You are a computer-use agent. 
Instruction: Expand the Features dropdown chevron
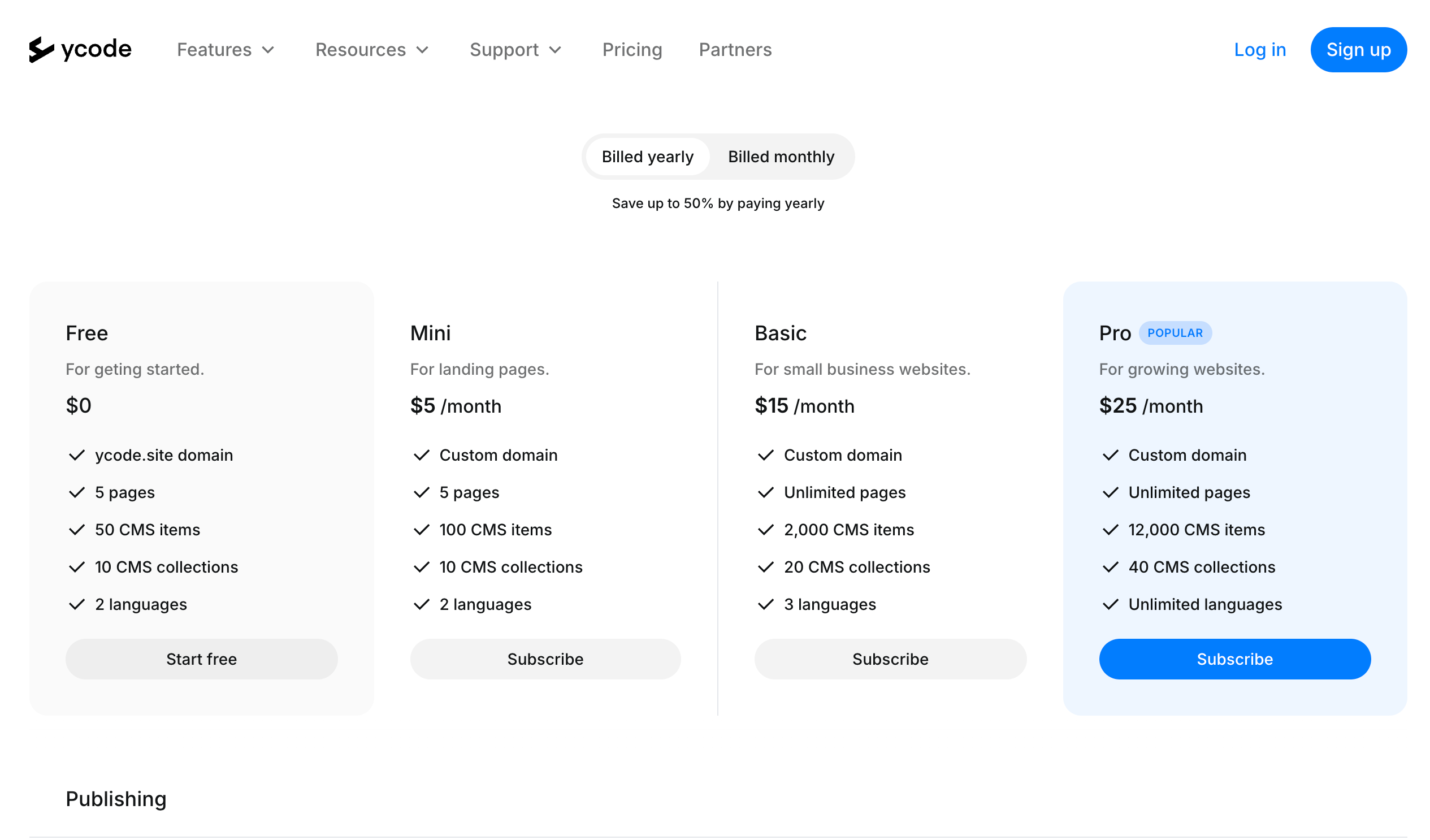point(268,50)
